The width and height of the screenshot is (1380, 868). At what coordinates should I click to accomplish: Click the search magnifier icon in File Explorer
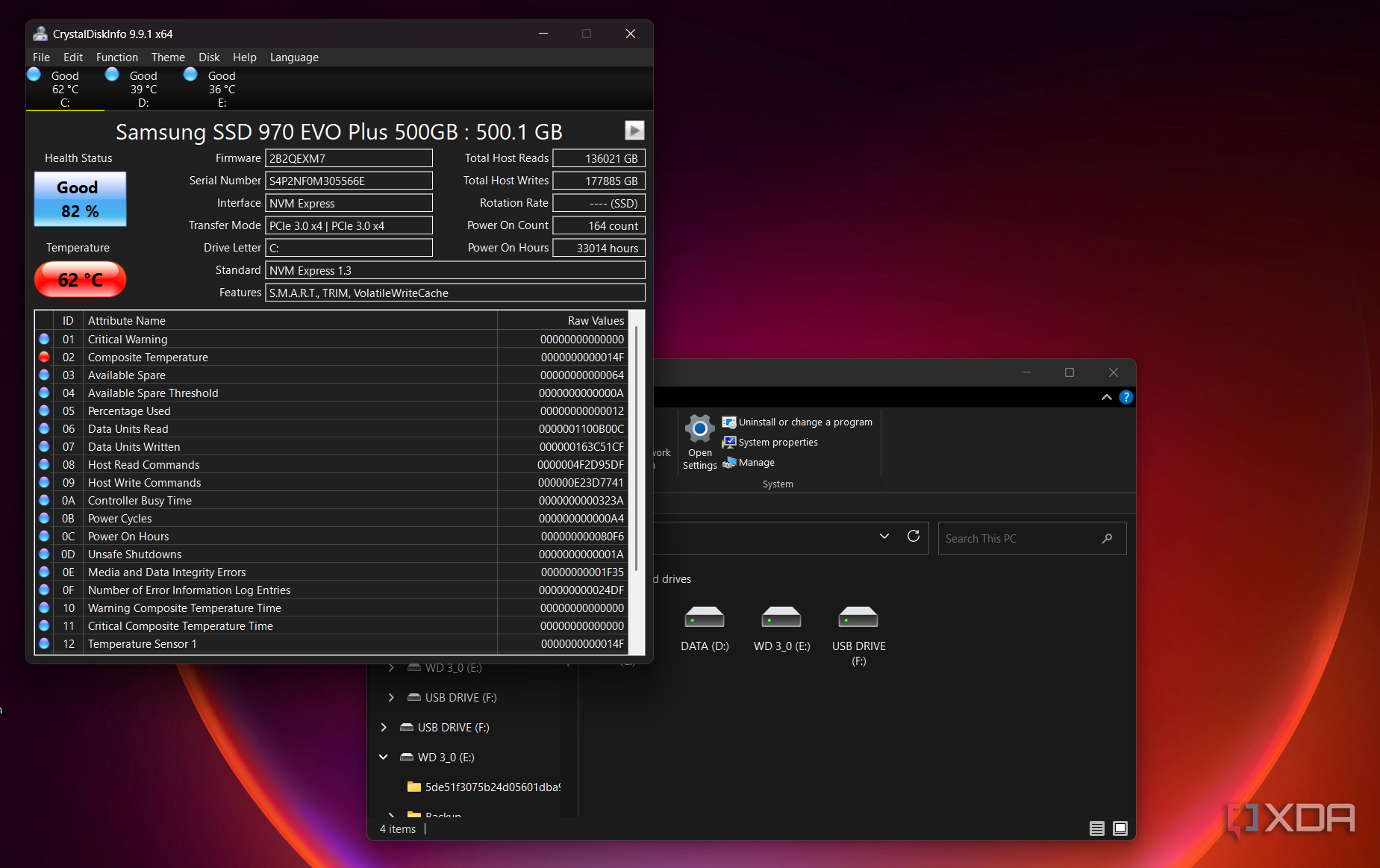pos(1108,539)
